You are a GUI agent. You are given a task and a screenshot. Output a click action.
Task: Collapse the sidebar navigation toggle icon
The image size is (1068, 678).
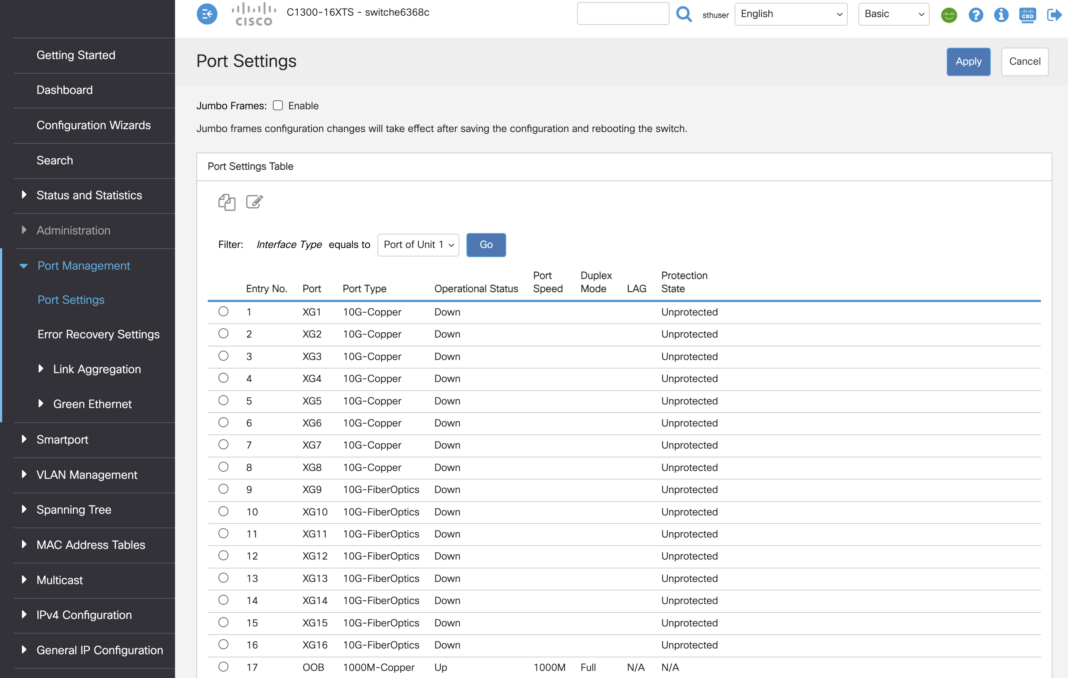pyautogui.click(x=207, y=14)
